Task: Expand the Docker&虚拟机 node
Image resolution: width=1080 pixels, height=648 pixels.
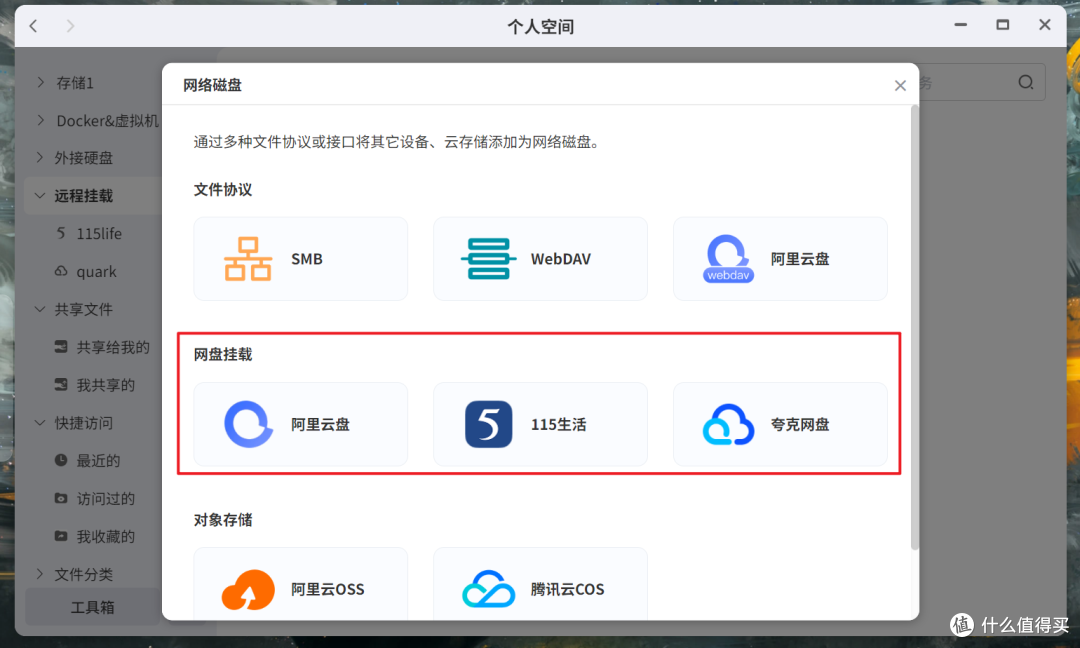Action: pyautogui.click(x=40, y=121)
